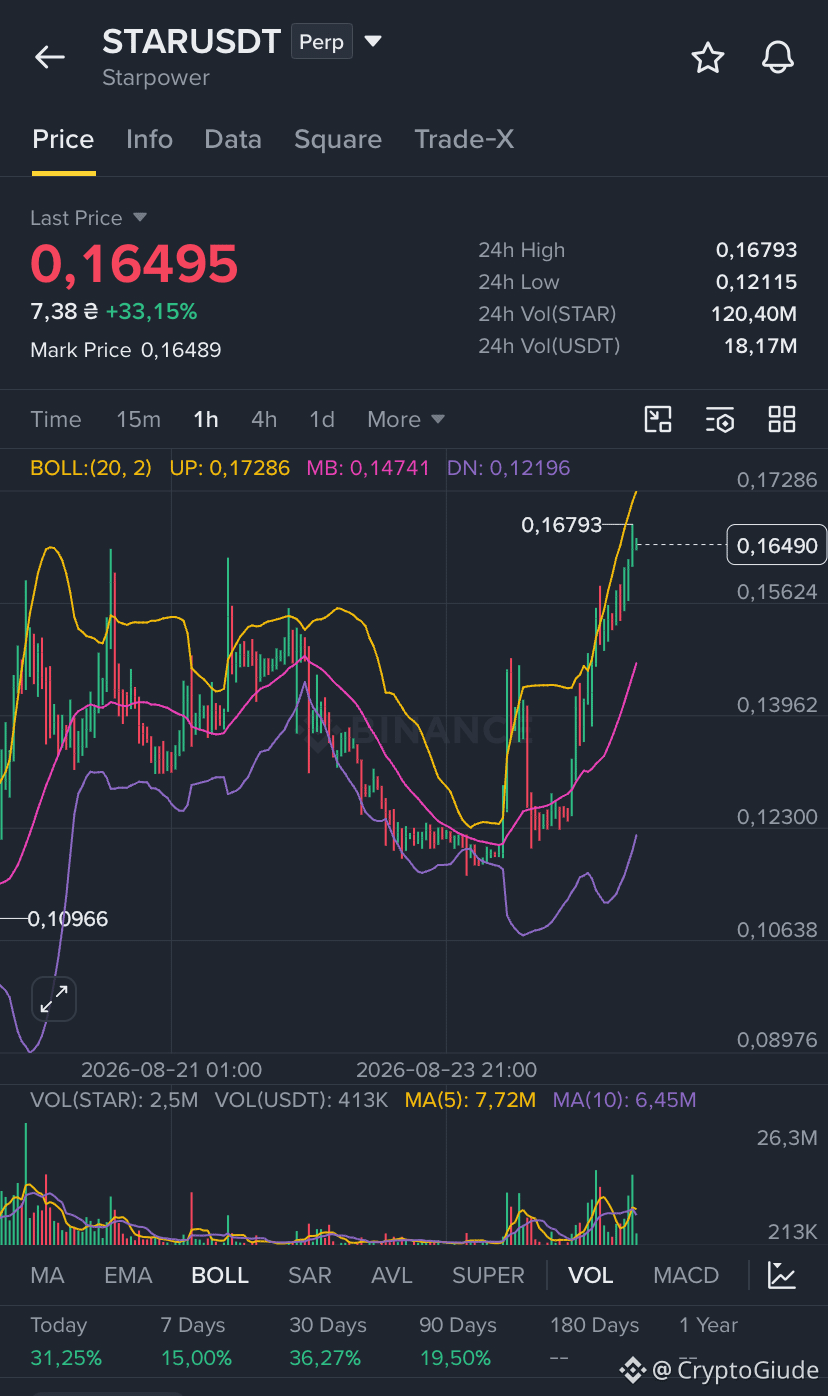Select the 15m chart interval
Screen dimensions: 828x1396
(138, 419)
